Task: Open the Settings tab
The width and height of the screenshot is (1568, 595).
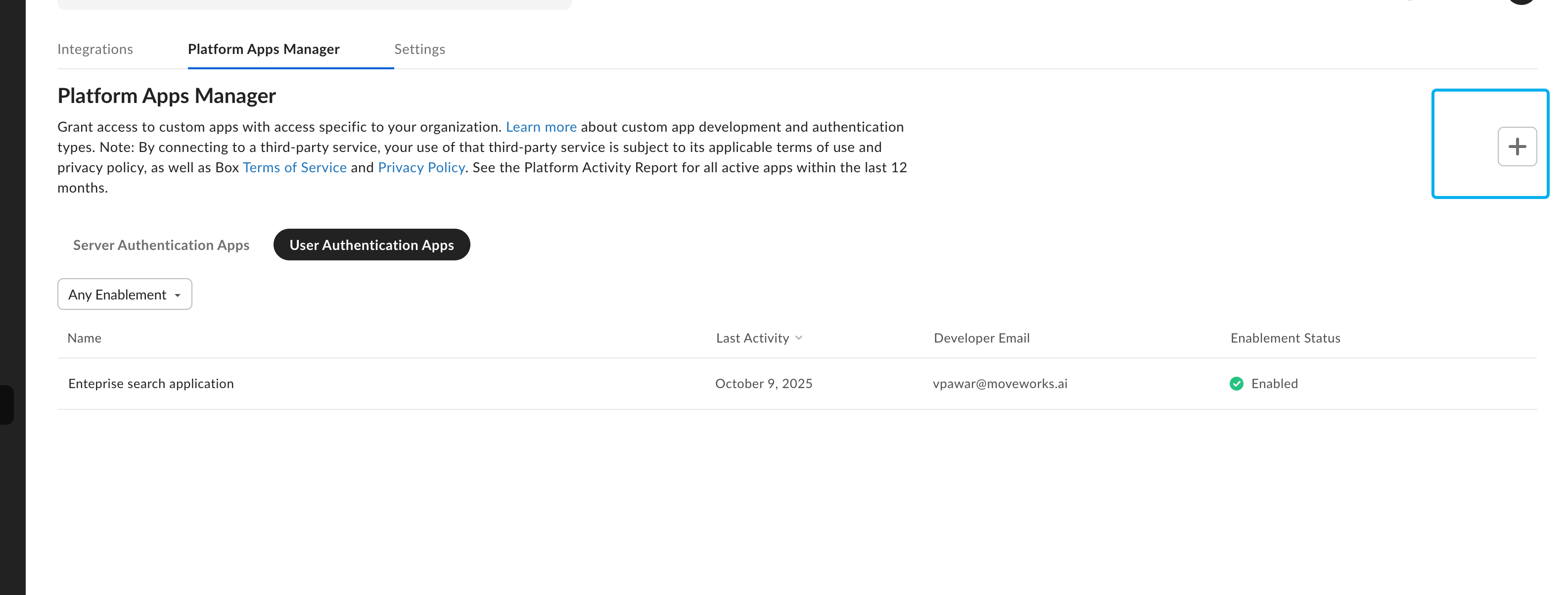Action: point(419,50)
